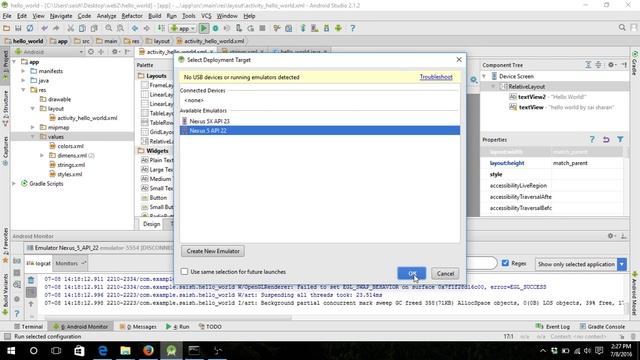Click the Search Everywhere magnifier icon

[622, 27]
